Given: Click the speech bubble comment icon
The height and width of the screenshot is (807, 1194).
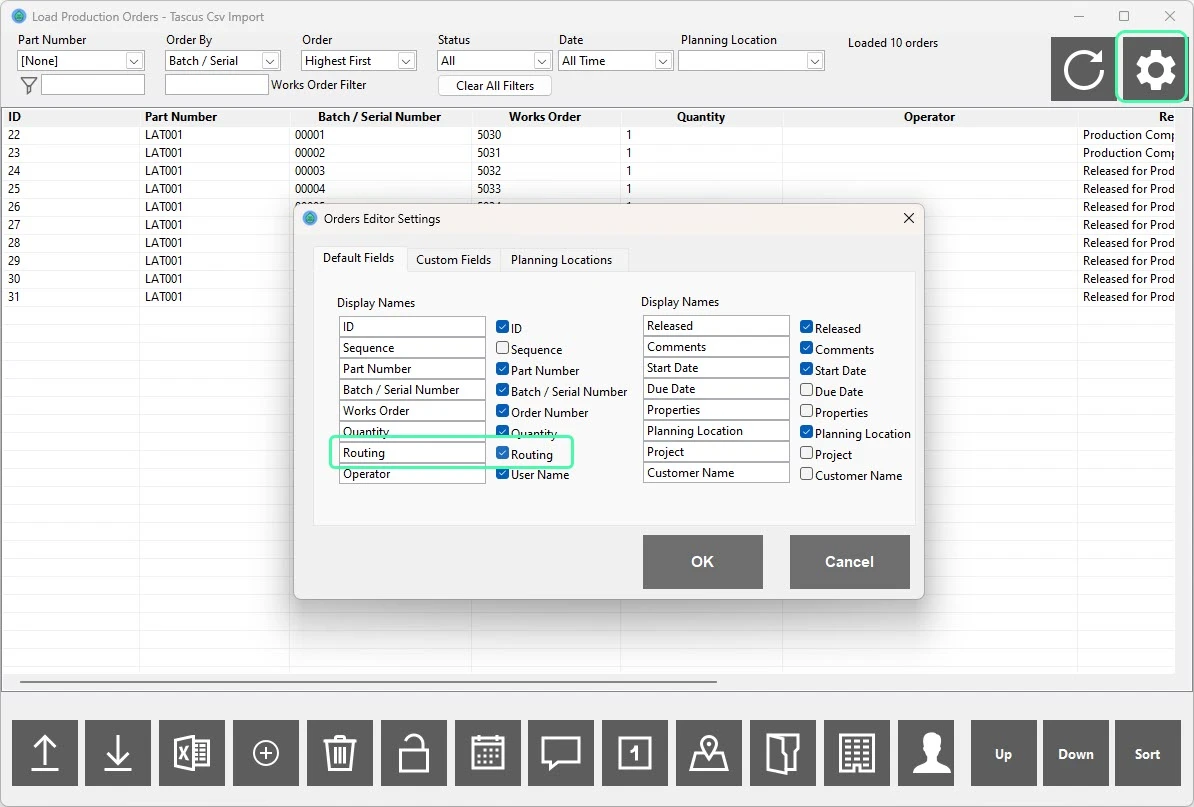Looking at the screenshot, I should (561, 753).
